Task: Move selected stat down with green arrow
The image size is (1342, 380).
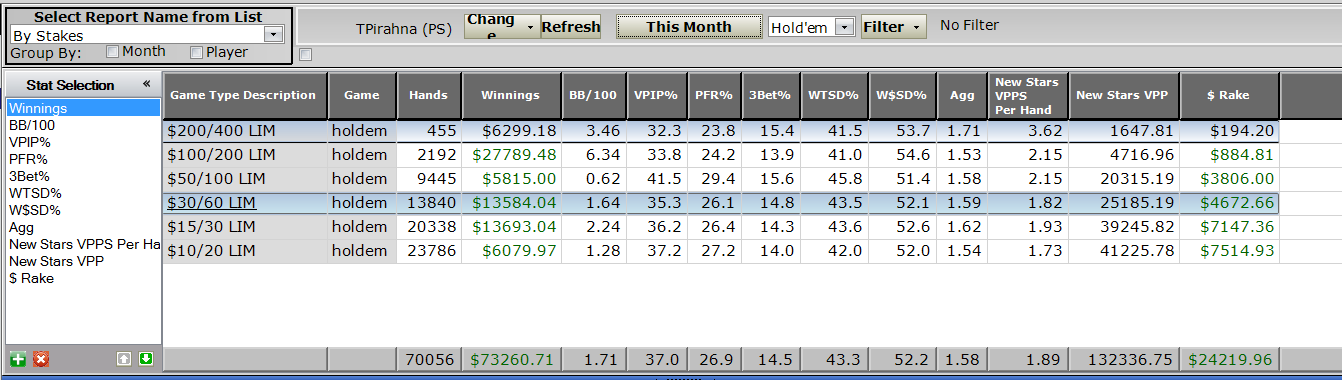Action: tap(146, 359)
